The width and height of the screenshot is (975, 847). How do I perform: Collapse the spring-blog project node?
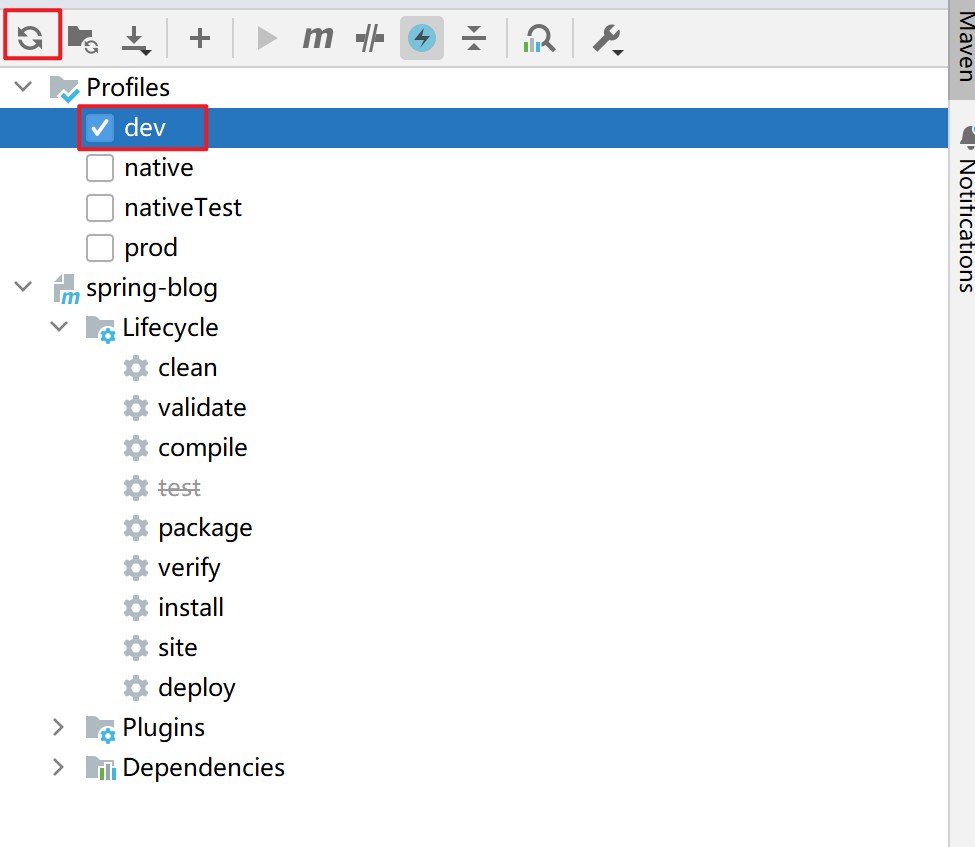pyautogui.click(x=23, y=287)
